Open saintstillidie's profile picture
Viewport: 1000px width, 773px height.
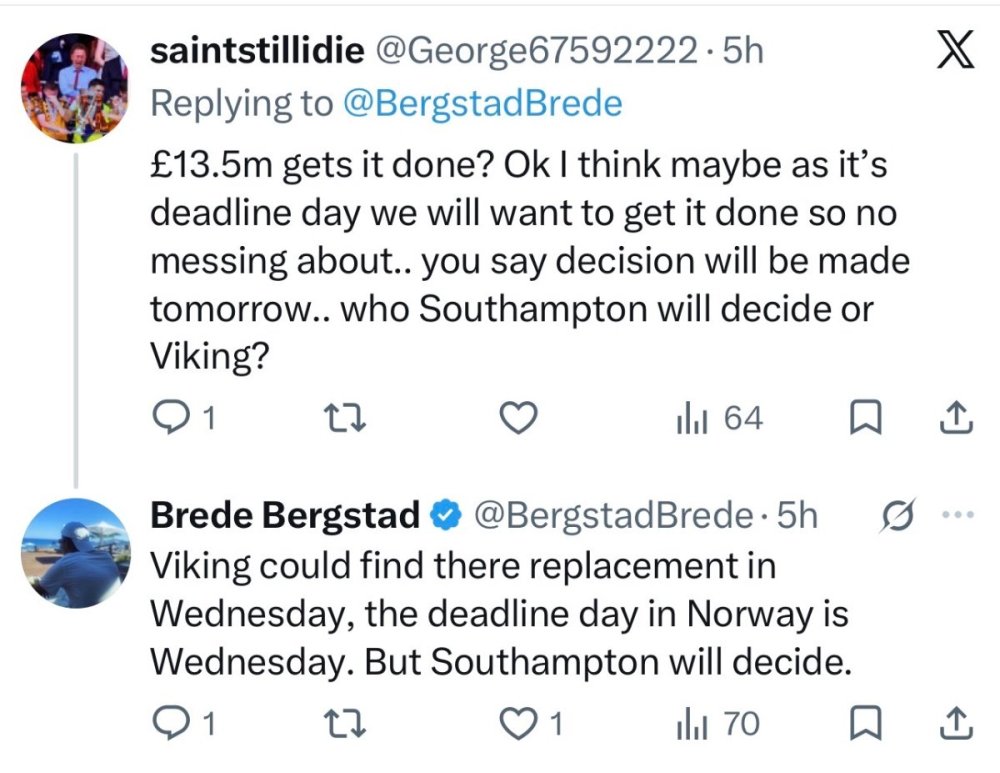coord(75,88)
